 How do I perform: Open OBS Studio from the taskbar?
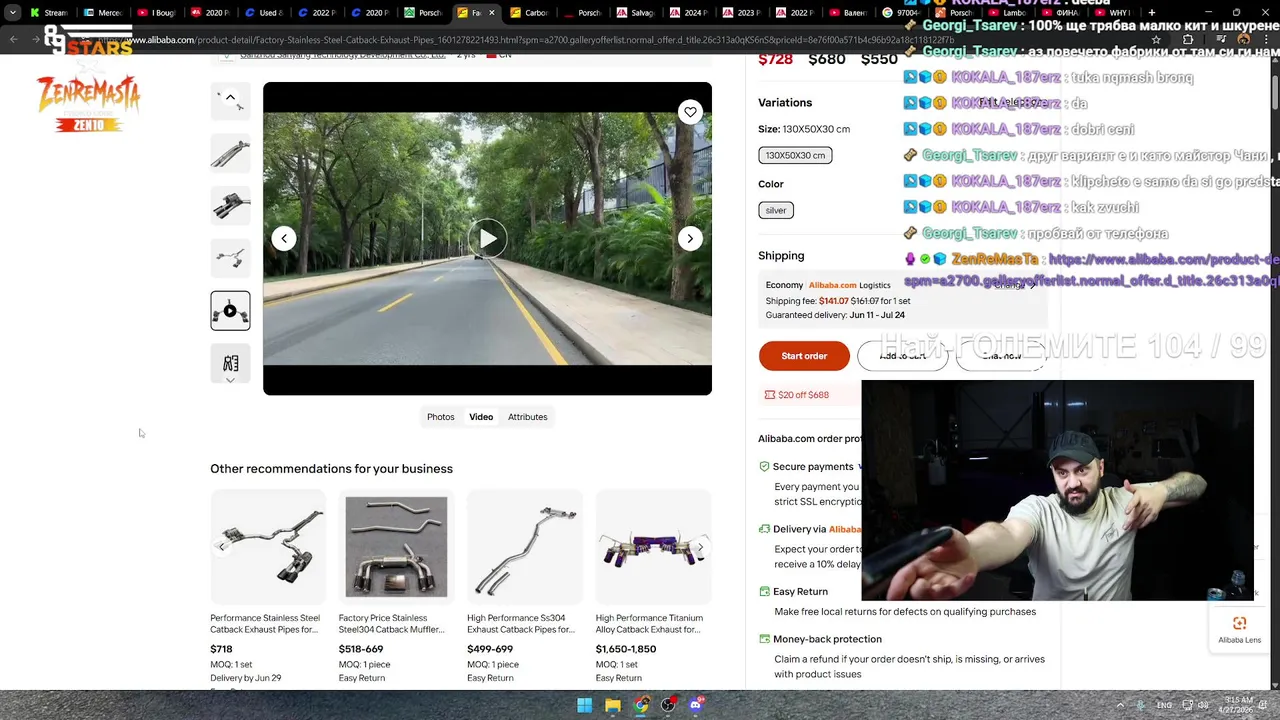coord(668,705)
